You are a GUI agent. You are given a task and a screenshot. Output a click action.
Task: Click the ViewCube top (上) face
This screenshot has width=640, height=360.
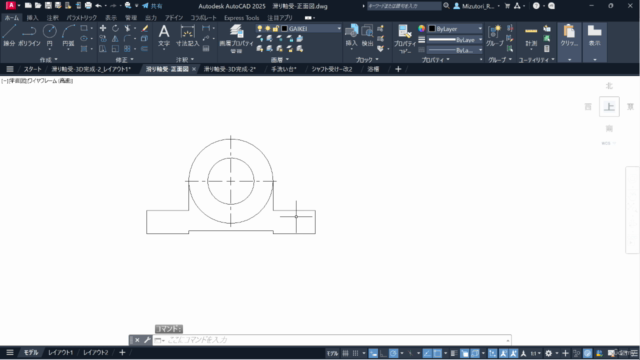click(609, 107)
